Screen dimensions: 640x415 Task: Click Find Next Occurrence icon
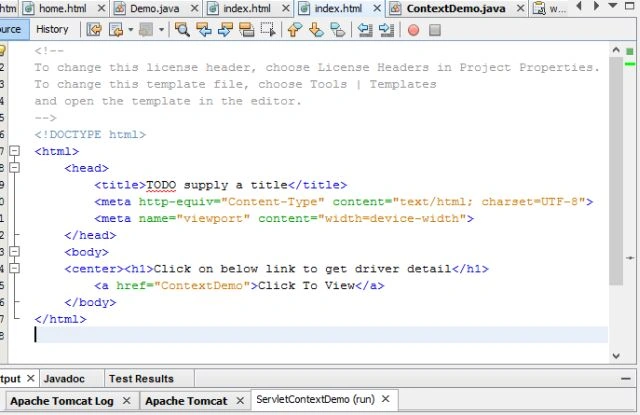pos(225,30)
